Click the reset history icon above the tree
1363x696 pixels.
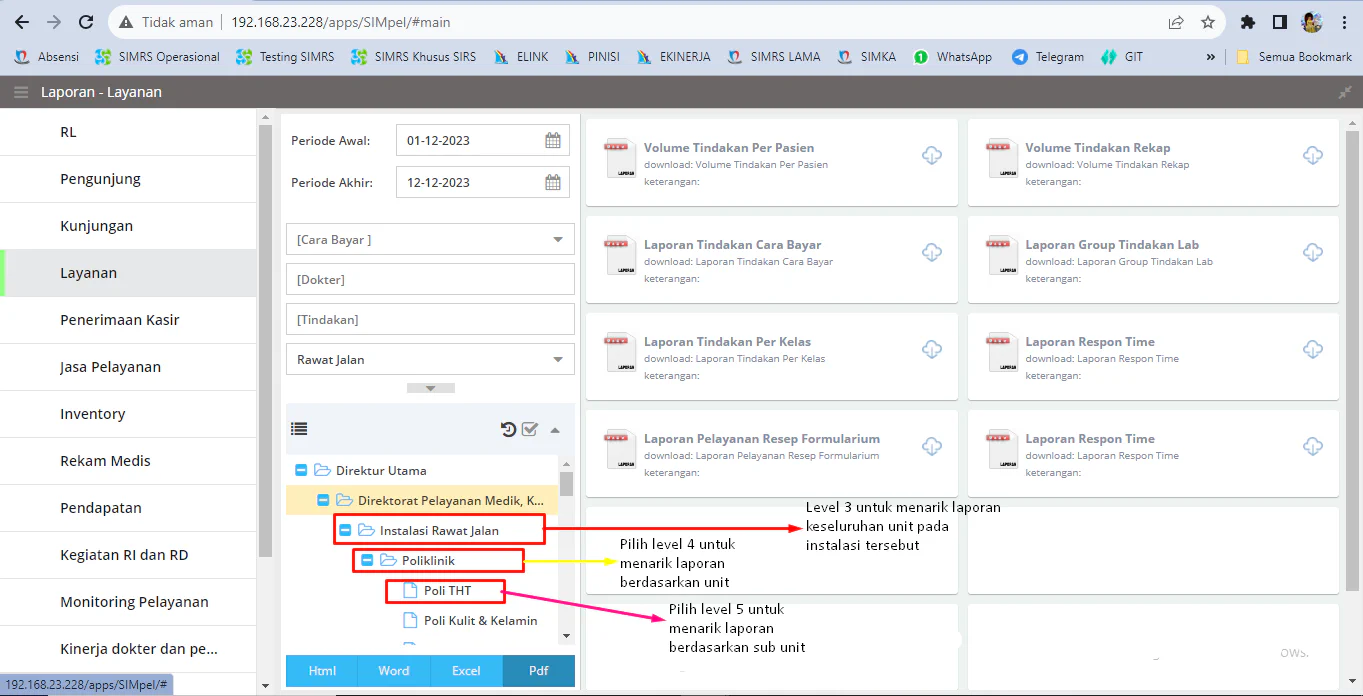[508, 429]
